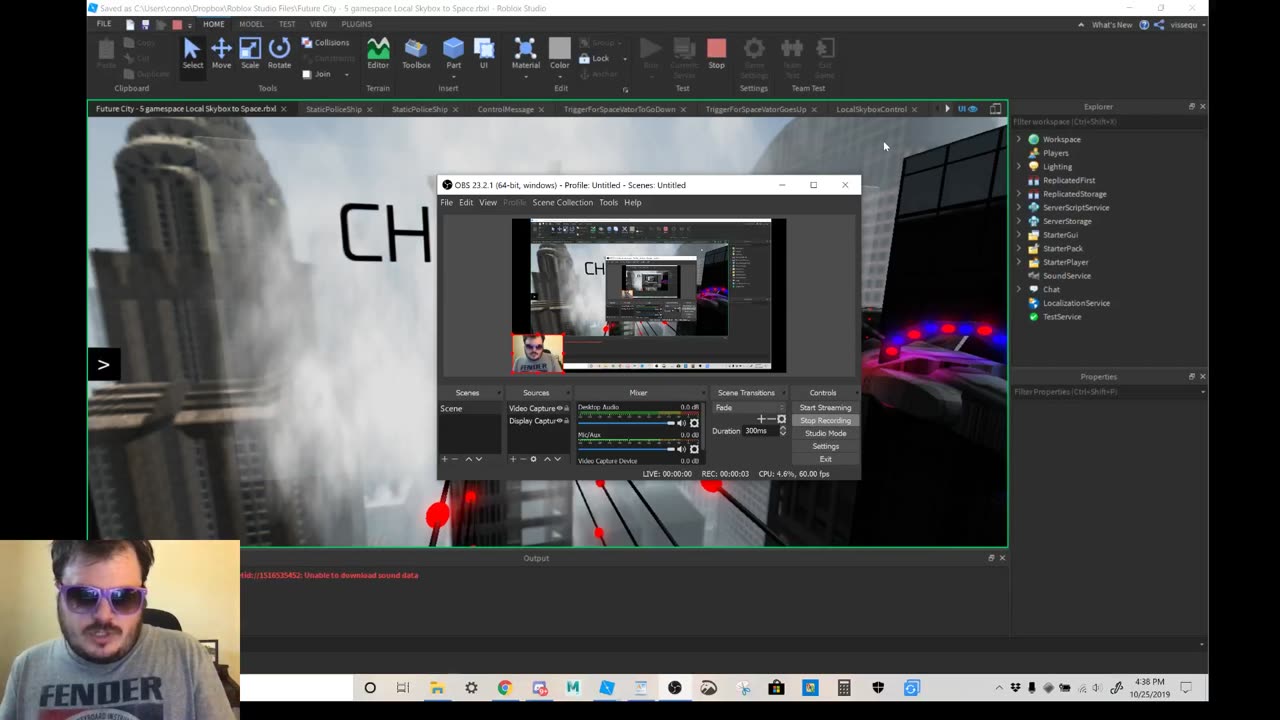Open Windows Settings gear from the taskbar
1280x720 pixels.
471,688
